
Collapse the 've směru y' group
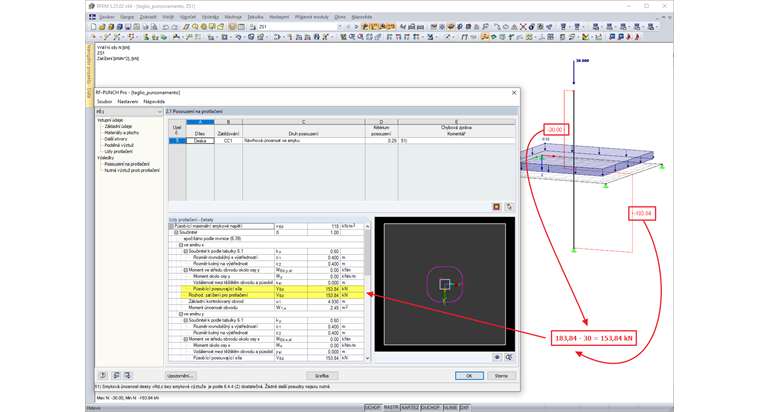pos(181,314)
